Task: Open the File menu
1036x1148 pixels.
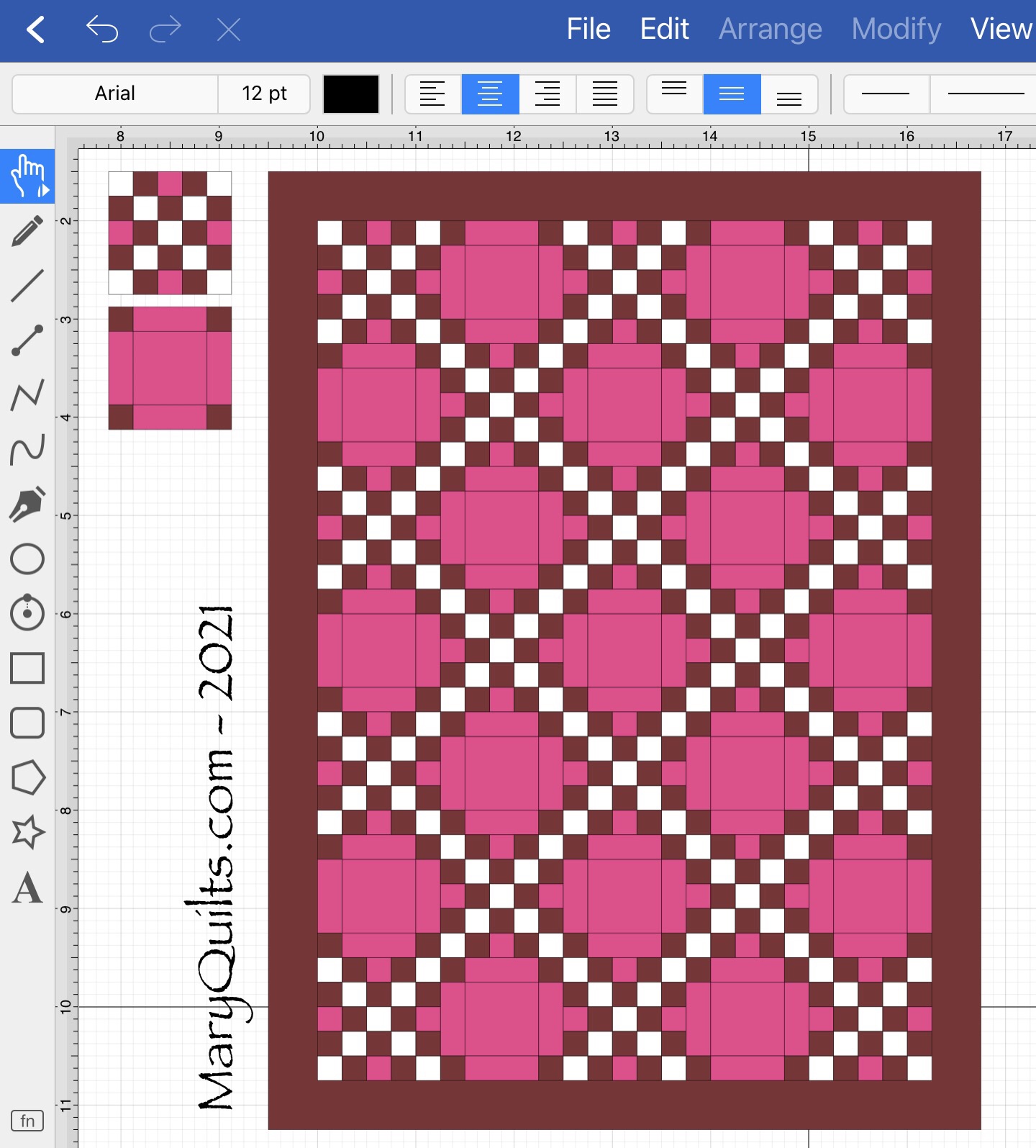Action: [x=588, y=30]
